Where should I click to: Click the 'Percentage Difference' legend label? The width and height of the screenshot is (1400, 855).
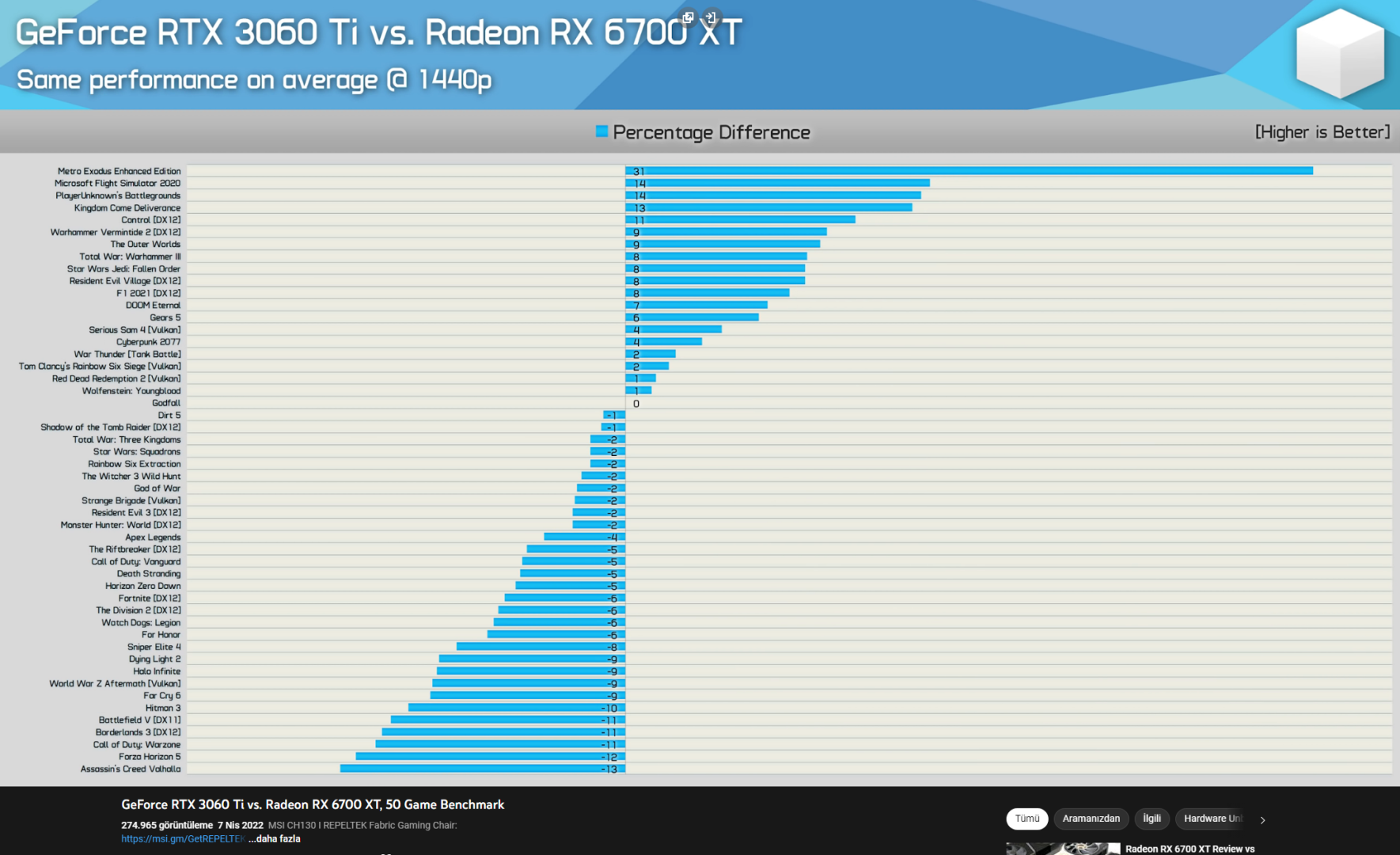(711, 132)
